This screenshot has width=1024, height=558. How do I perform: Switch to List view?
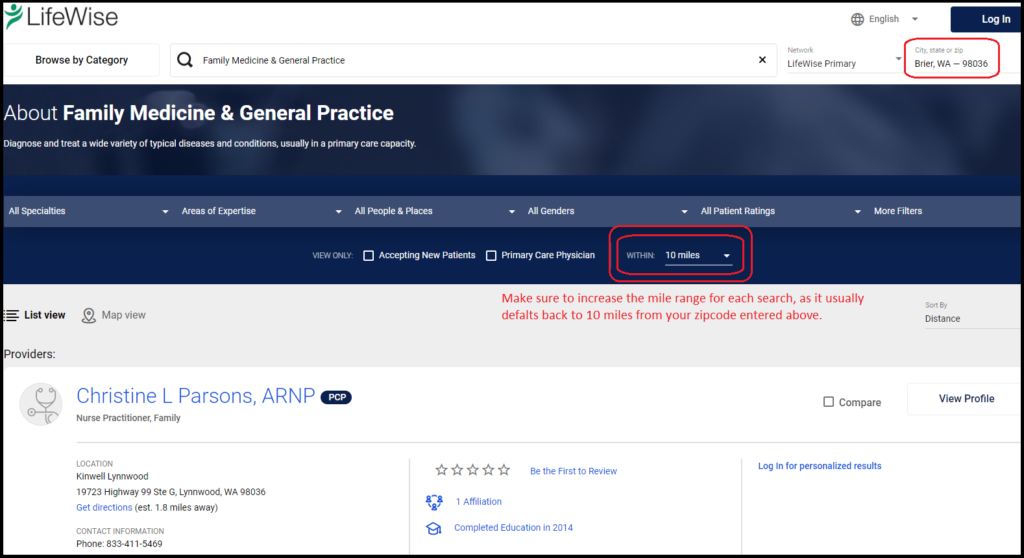44,316
